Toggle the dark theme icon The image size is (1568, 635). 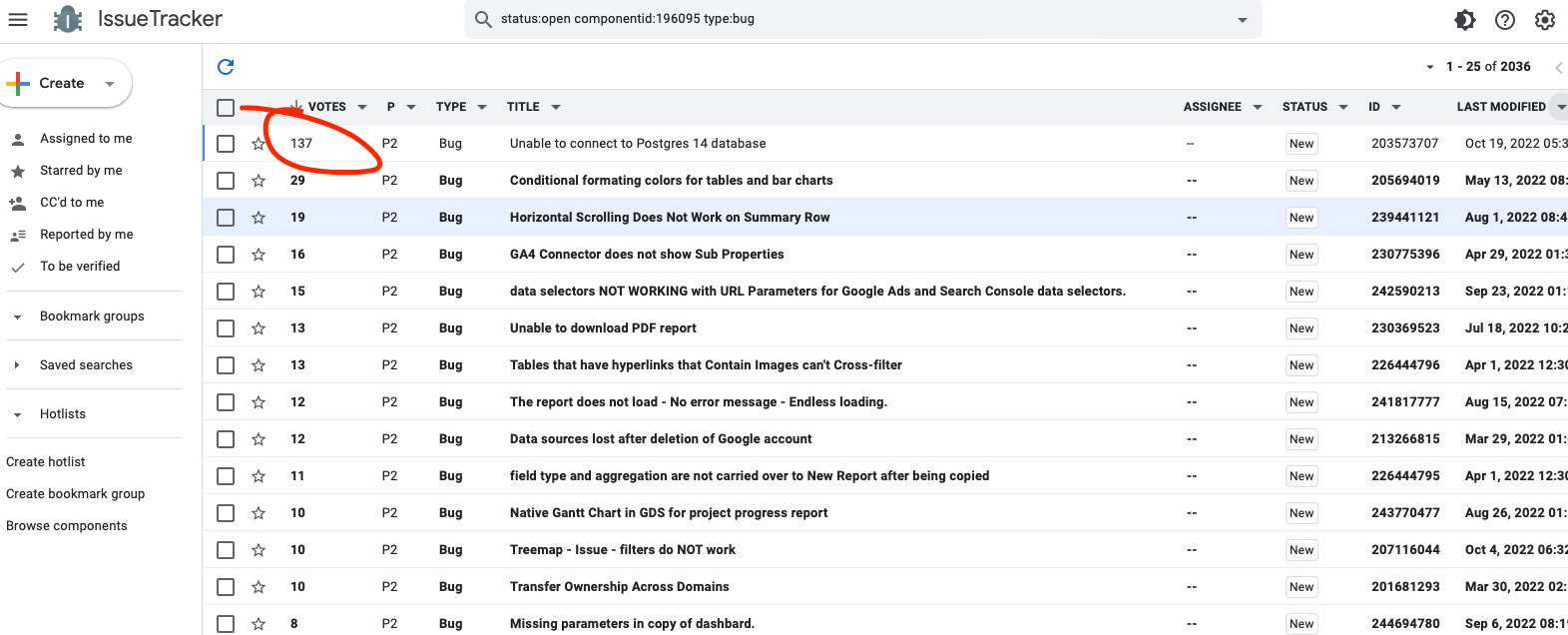click(1464, 20)
